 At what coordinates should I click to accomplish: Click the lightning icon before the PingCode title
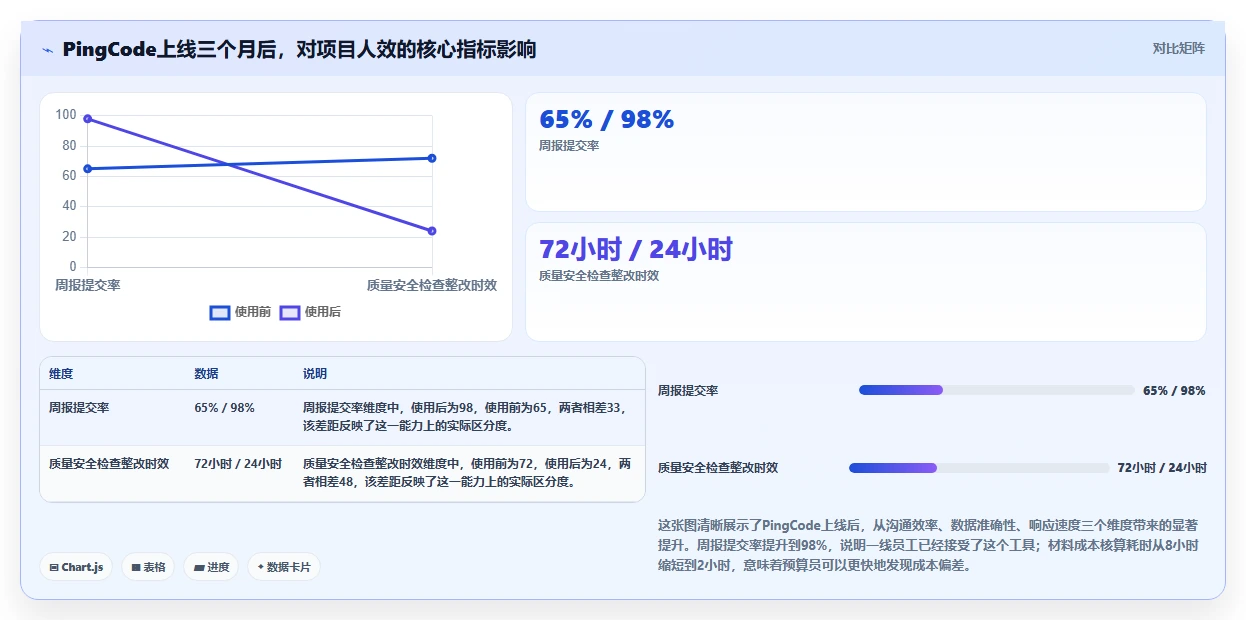(x=48, y=50)
